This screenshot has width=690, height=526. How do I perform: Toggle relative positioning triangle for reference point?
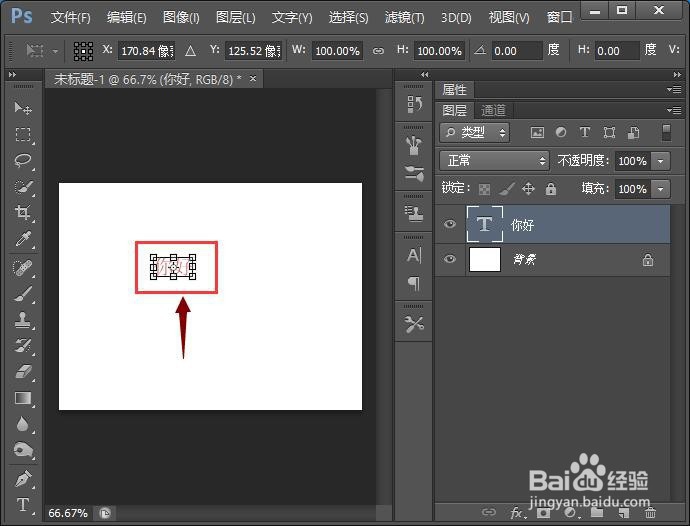(x=190, y=51)
